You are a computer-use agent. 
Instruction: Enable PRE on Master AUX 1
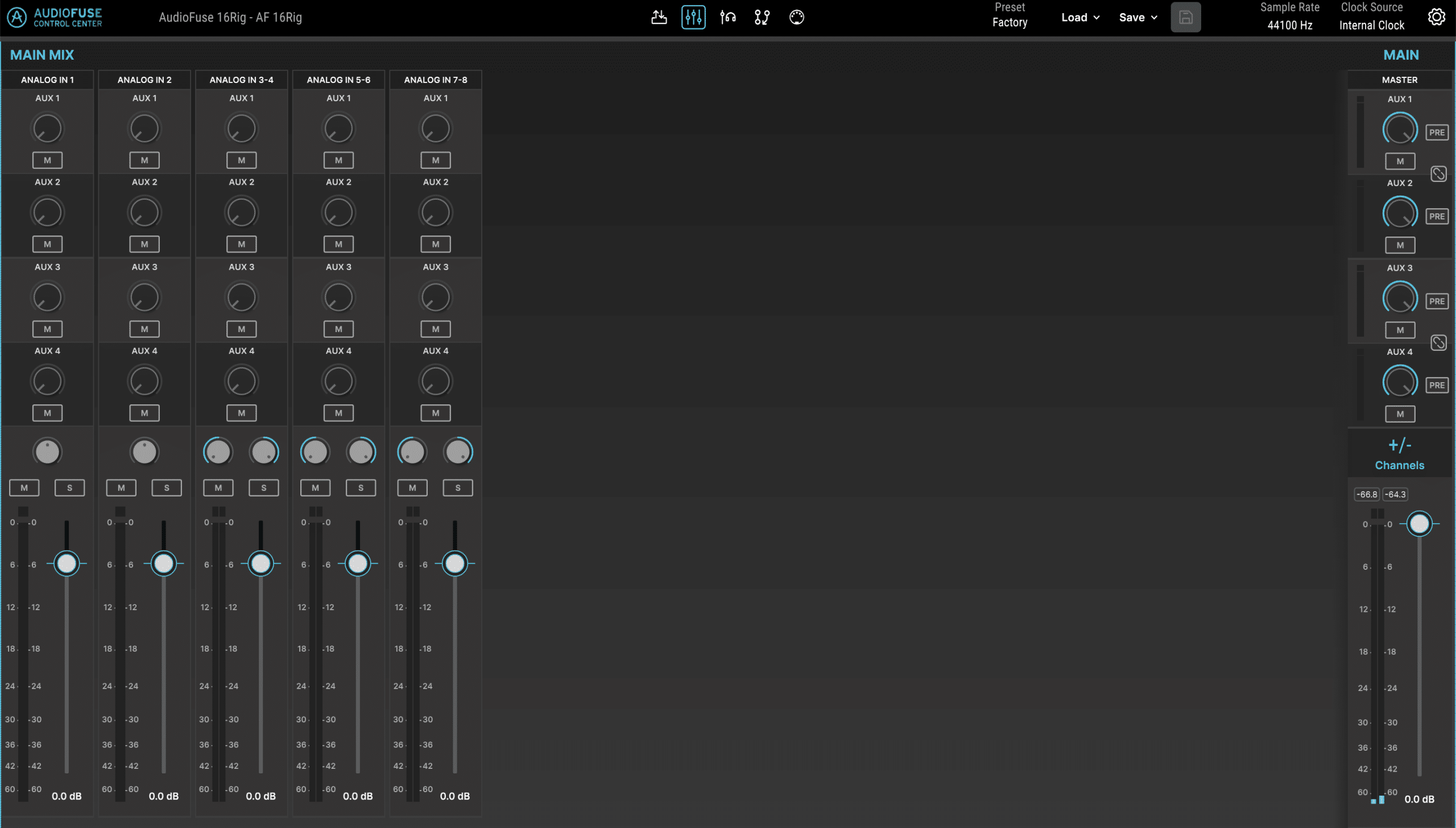pos(1437,133)
